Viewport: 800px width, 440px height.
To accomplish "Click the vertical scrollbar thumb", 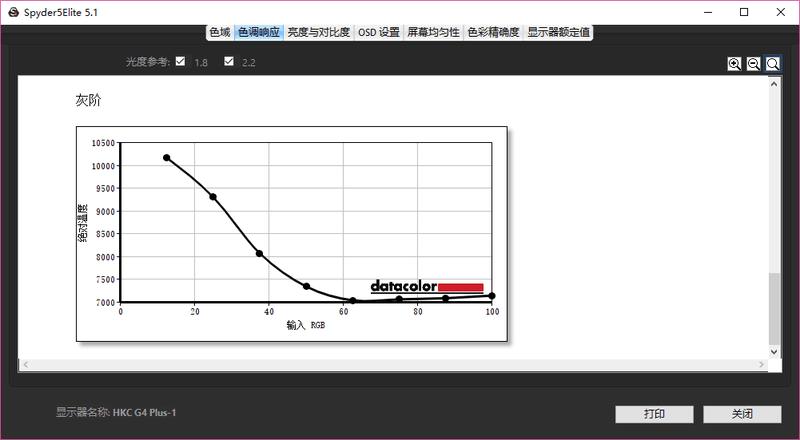I will tap(774, 309).
